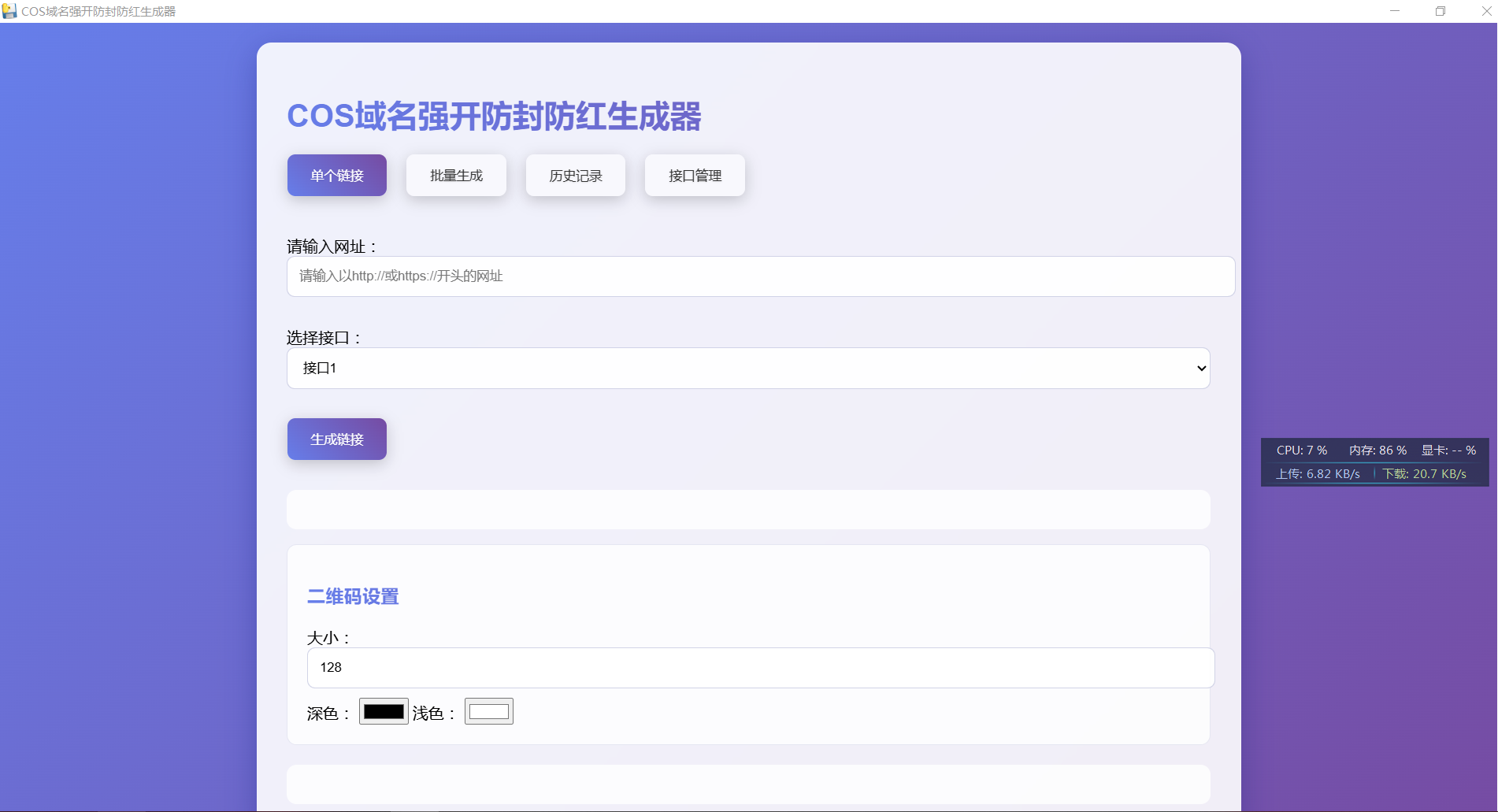This screenshot has height=812, width=1498.
Task: Click the 二维码设置 heading
Action: (353, 597)
